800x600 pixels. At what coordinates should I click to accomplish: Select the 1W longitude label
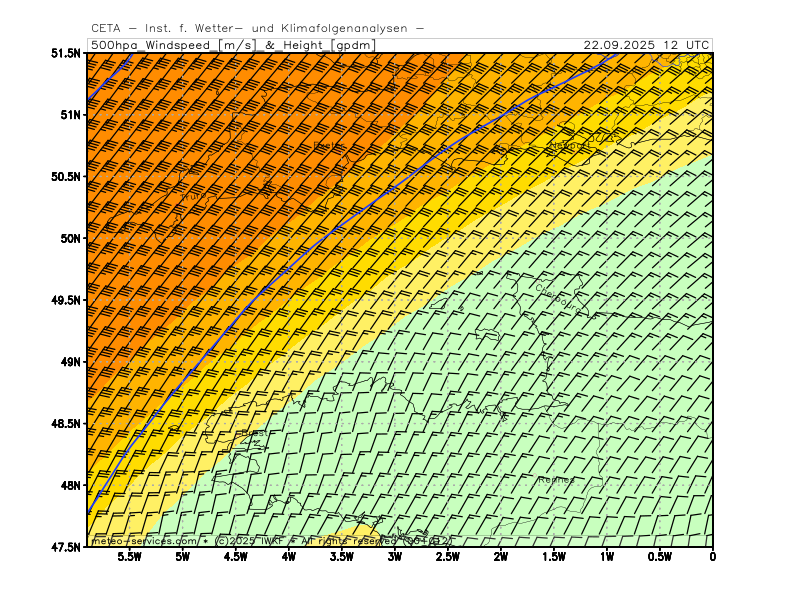607,557
